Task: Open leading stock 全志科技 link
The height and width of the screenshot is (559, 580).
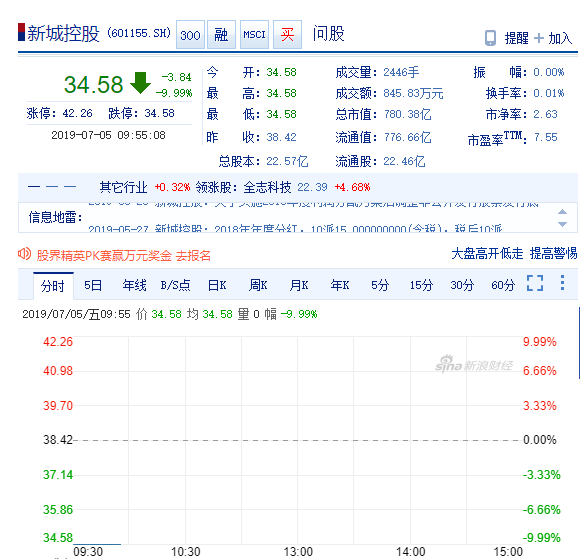Action: coord(267,187)
